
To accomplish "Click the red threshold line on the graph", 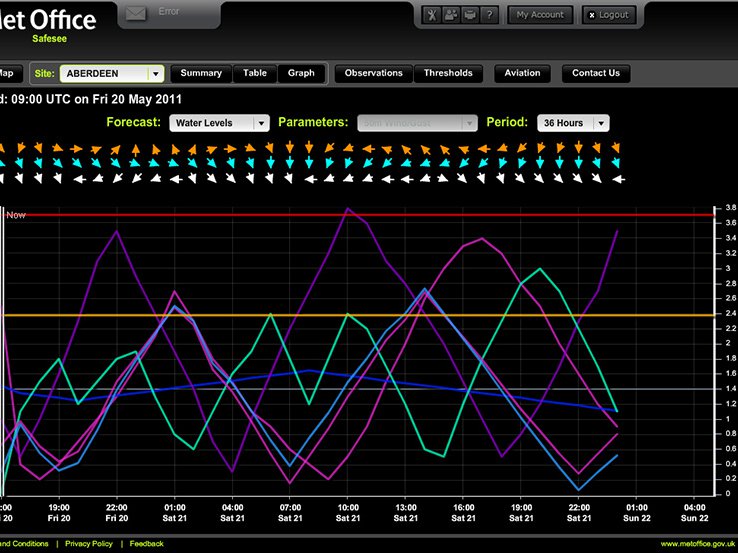I will point(358,215).
